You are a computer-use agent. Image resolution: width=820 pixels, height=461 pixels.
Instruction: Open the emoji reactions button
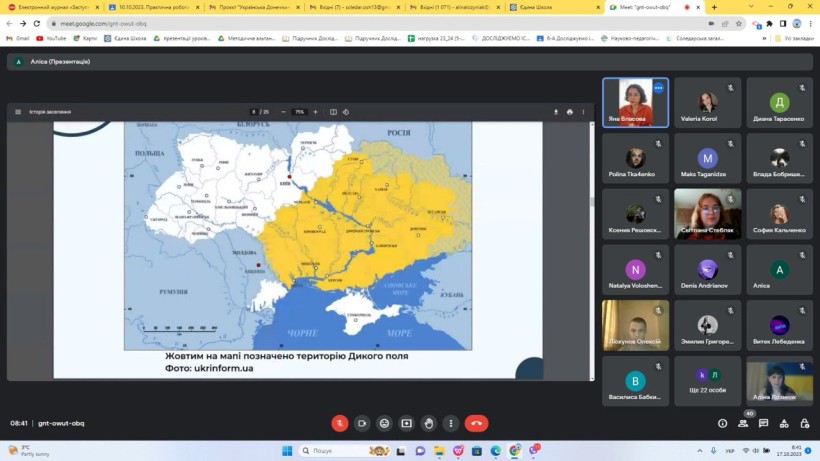click(x=384, y=423)
